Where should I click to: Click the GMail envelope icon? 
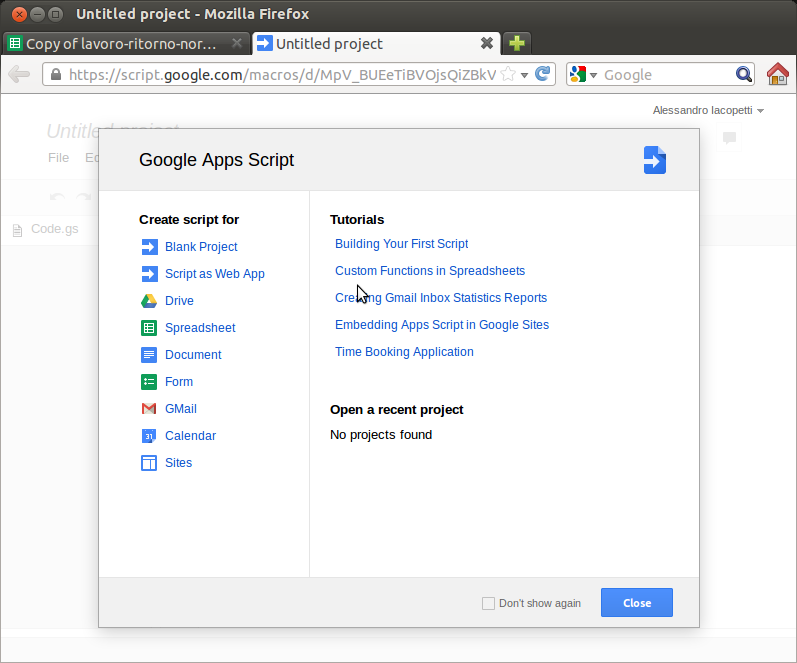pos(149,408)
